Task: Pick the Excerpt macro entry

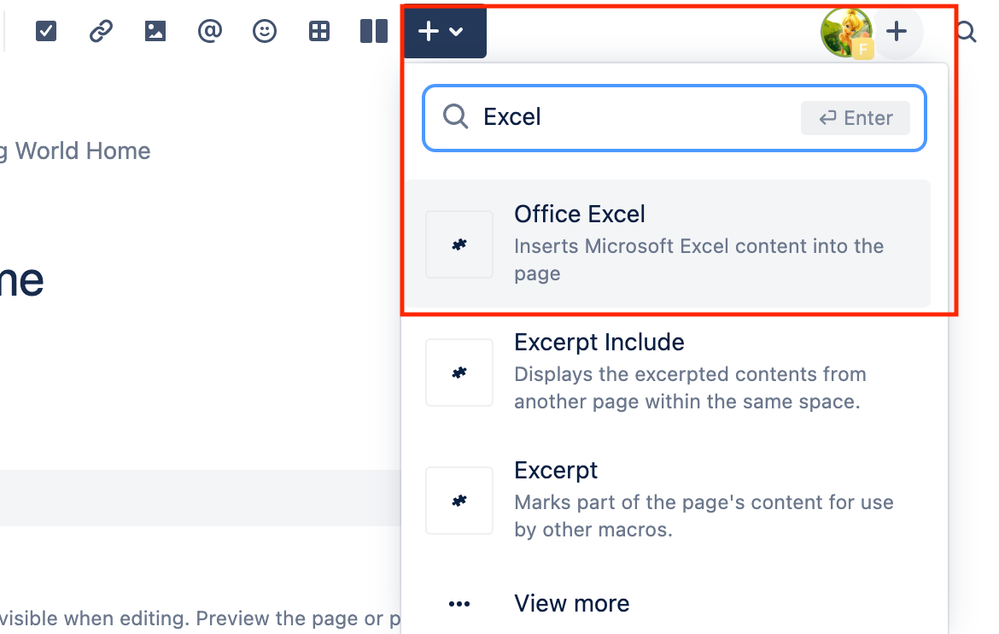Action: (x=668, y=500)
